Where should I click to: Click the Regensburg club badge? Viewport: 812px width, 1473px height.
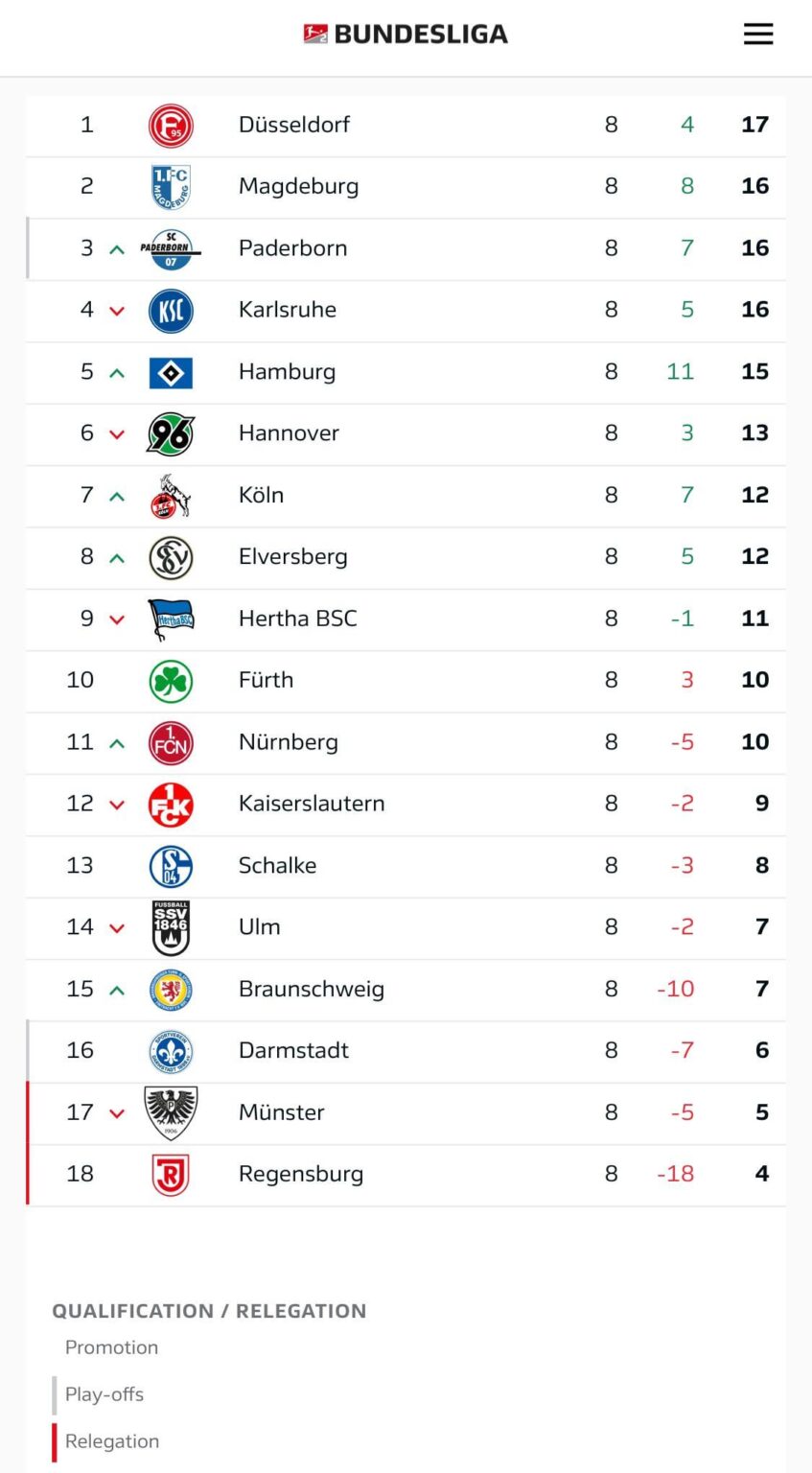tap(171, 1174)
